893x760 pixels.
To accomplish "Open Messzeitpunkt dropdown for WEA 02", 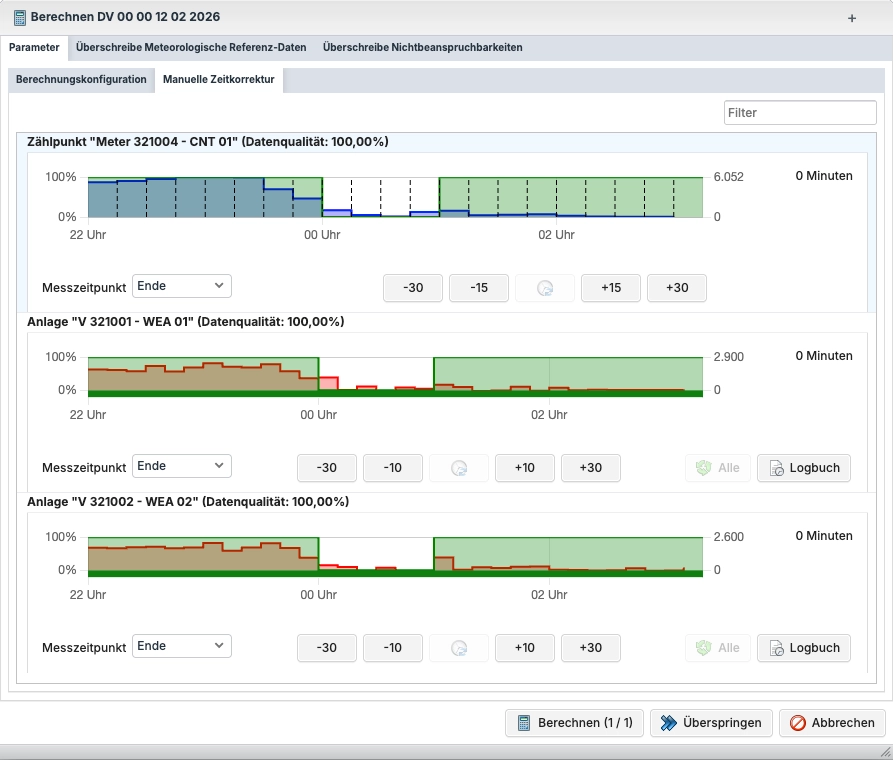I will click(x=182, y=646).
